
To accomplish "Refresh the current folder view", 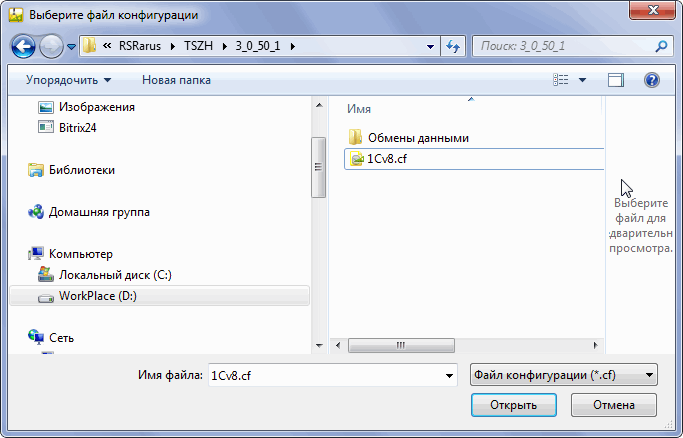I will [x=453, y=46].
